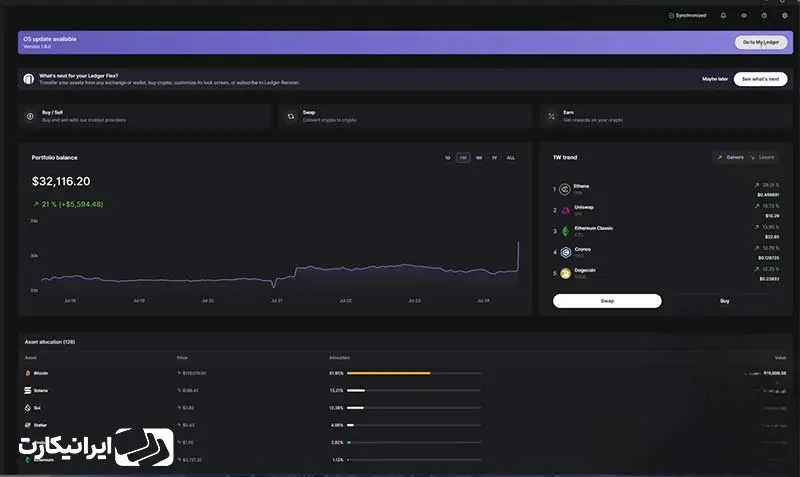Image resolution: width=800 pixels, height=477 pixels.
Task: Dismiss the banner with Maybe later
Action: click(x=715, y=79)
